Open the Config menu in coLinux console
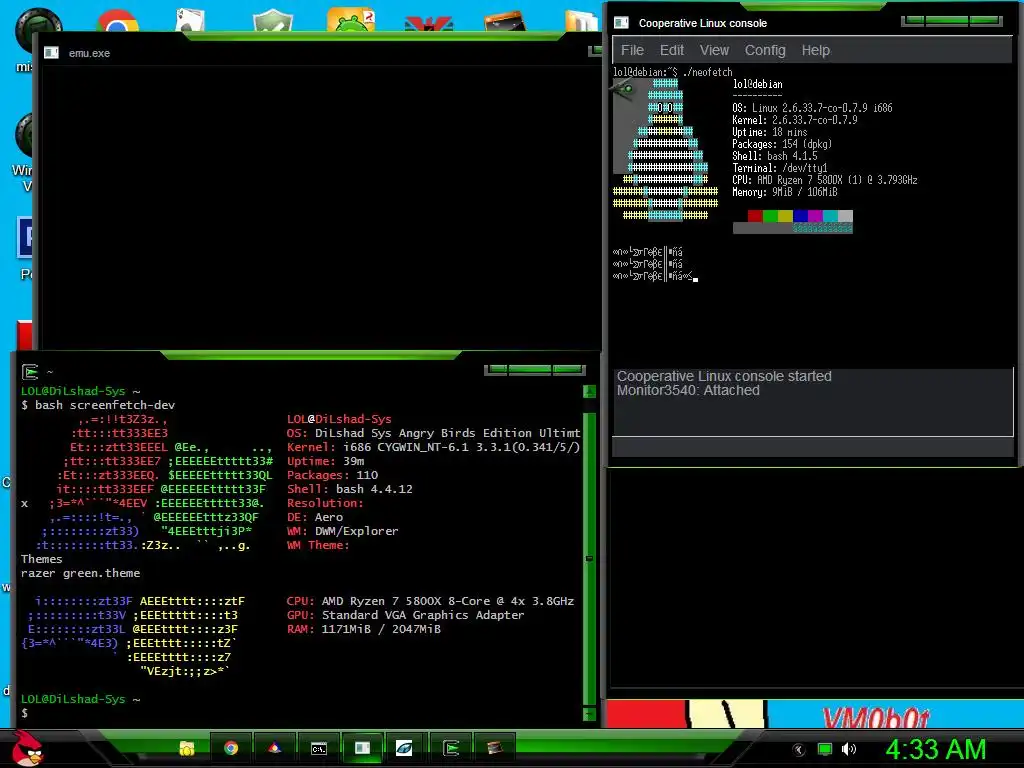 point(765,50)
